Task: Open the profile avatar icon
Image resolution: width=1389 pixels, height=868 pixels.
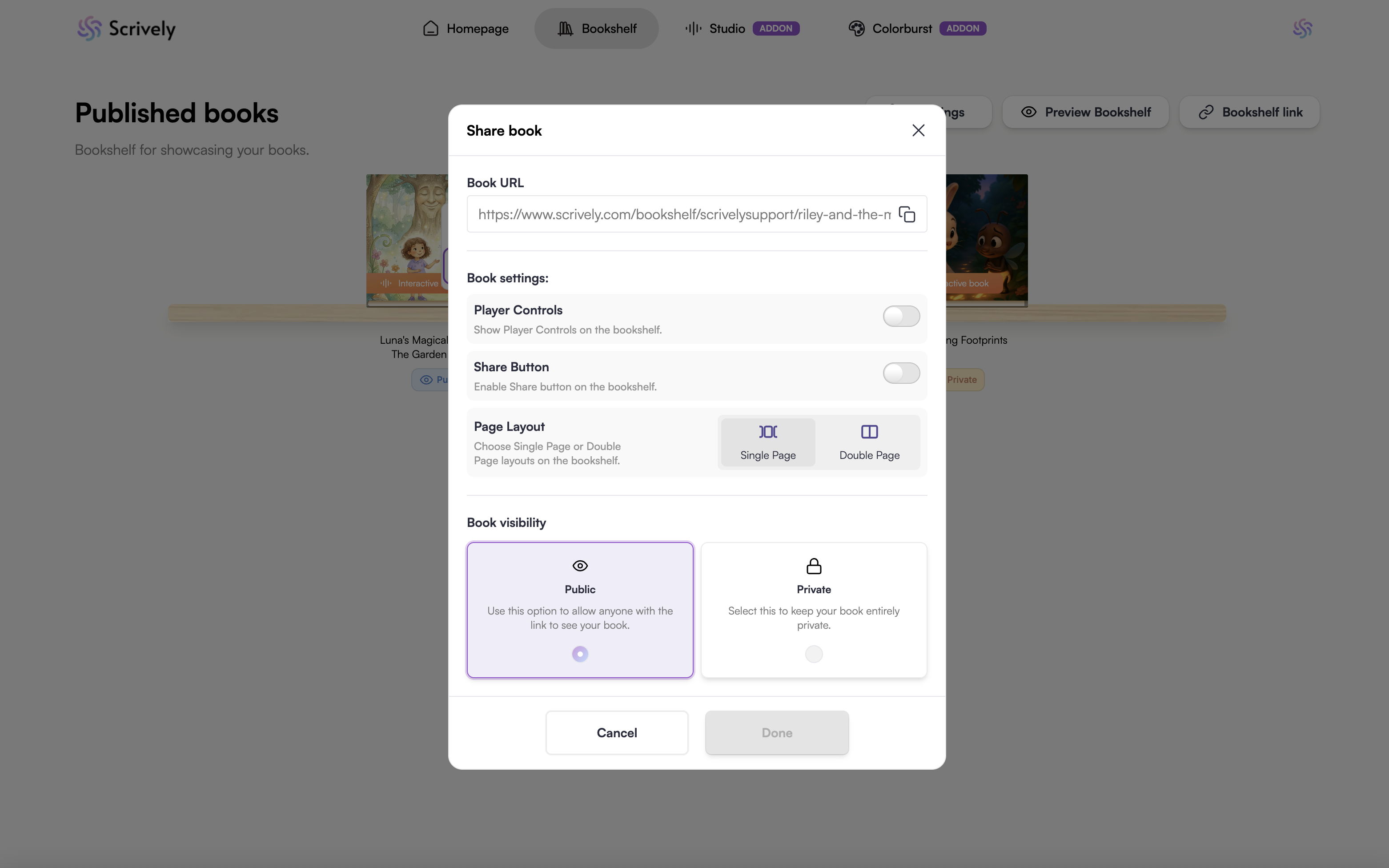Action: point(1302,29)
